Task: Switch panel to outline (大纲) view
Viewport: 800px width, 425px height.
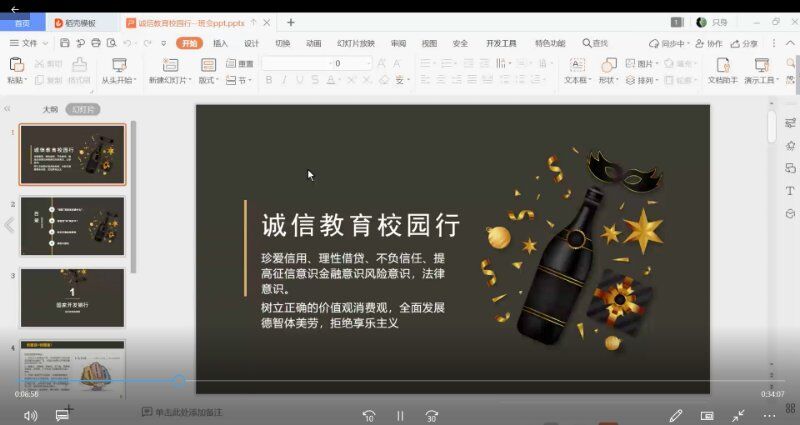Action: point(50,108)
